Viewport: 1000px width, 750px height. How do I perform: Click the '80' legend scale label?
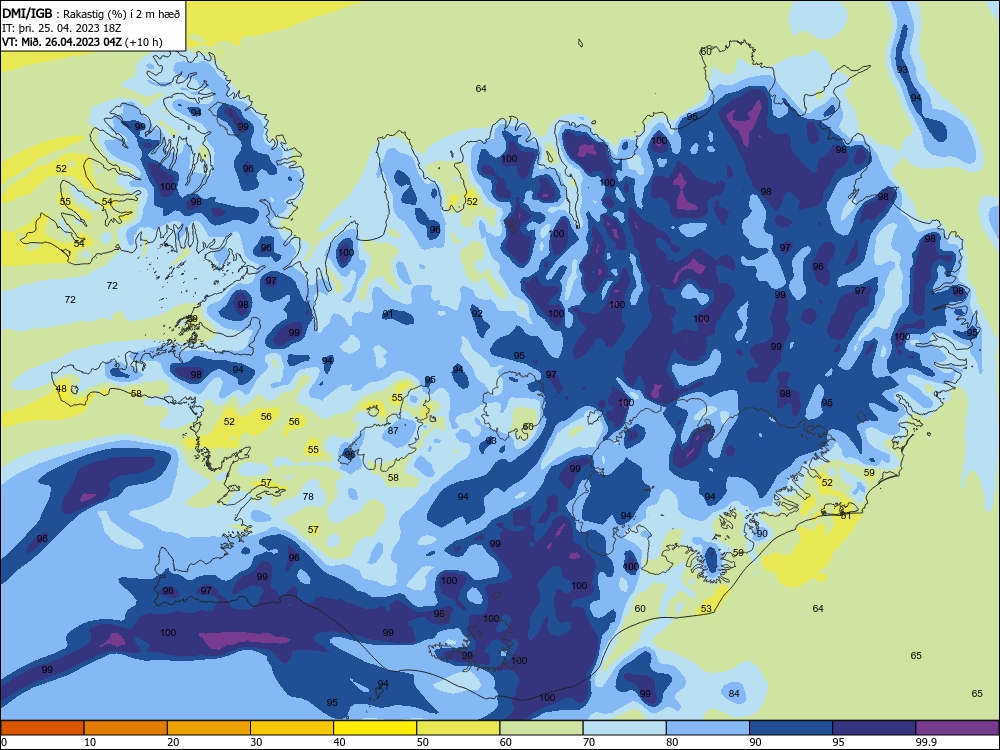672,742
